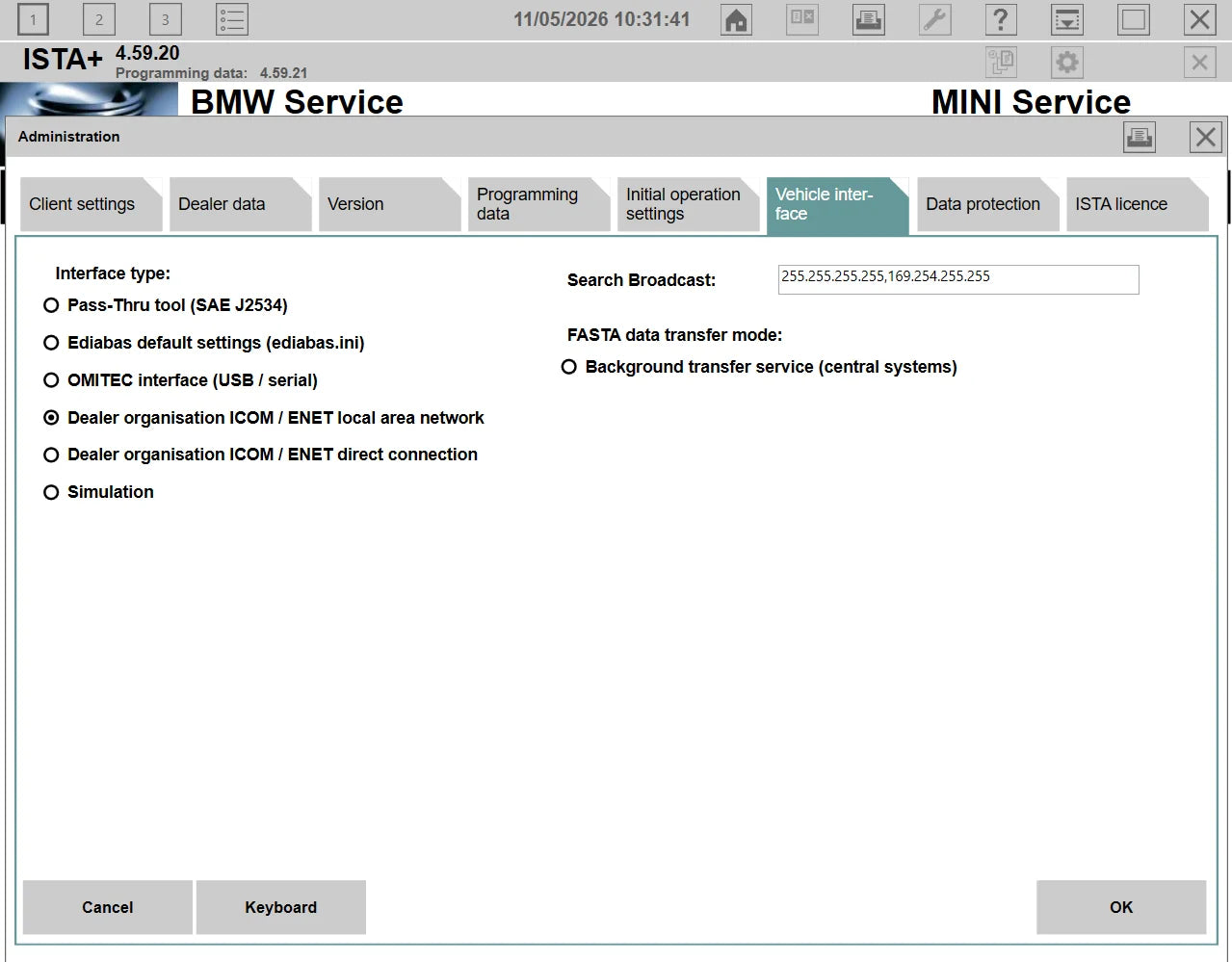This screenshot has height=962, width=1232.
Task: Click the document copy icon in second bar
Action: (x=1001, y=63)
